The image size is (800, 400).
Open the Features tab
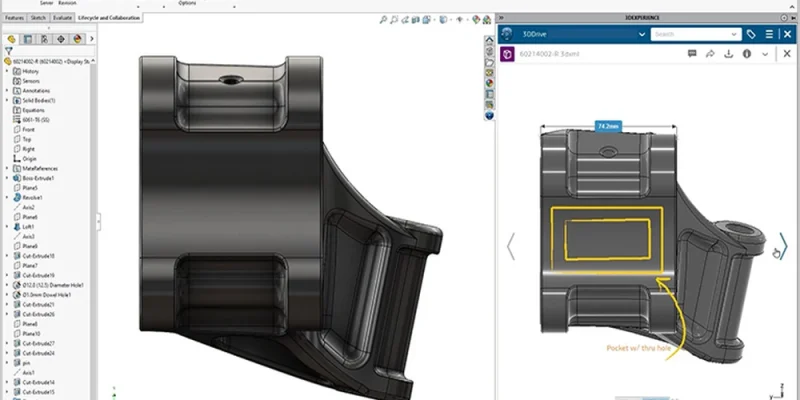point(14,18)
